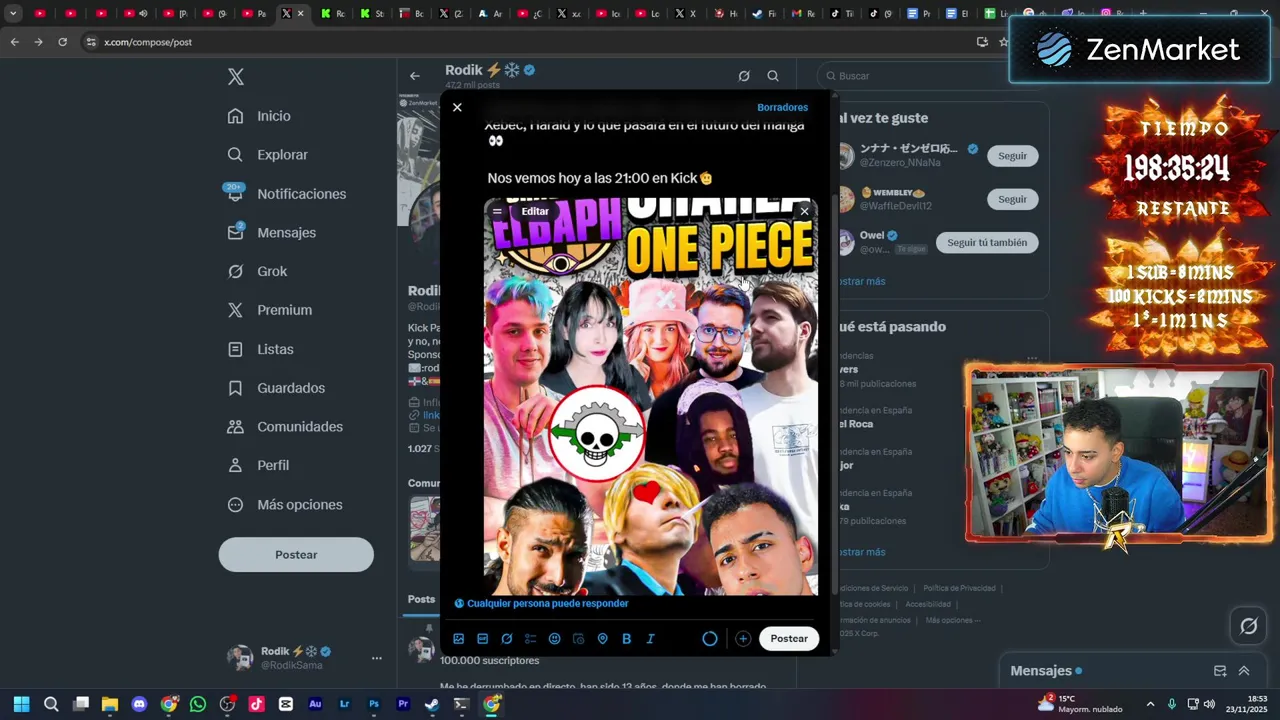Open WhatsApp from taskbar

[198, 704]
